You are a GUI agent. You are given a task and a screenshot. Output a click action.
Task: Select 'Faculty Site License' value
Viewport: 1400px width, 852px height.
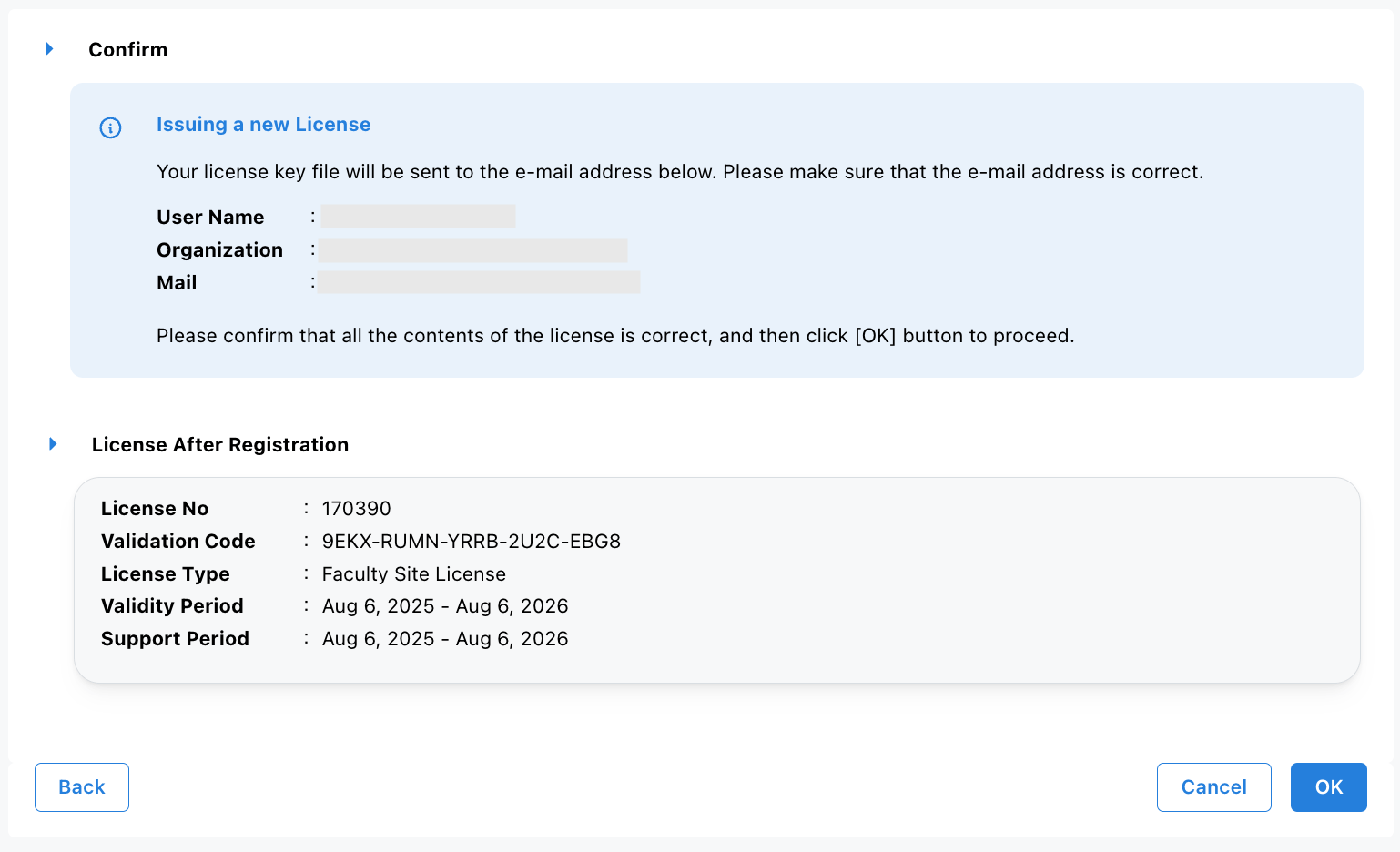point(414,574)
